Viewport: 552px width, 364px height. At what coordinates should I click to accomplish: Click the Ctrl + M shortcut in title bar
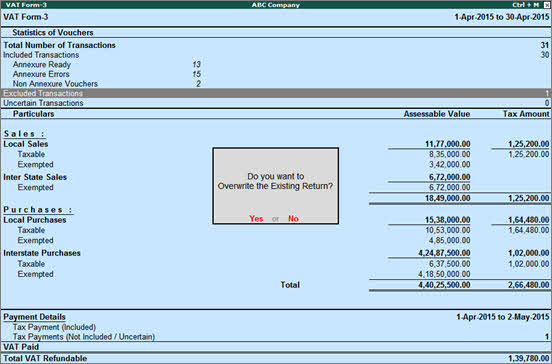[x=525, y=5]
